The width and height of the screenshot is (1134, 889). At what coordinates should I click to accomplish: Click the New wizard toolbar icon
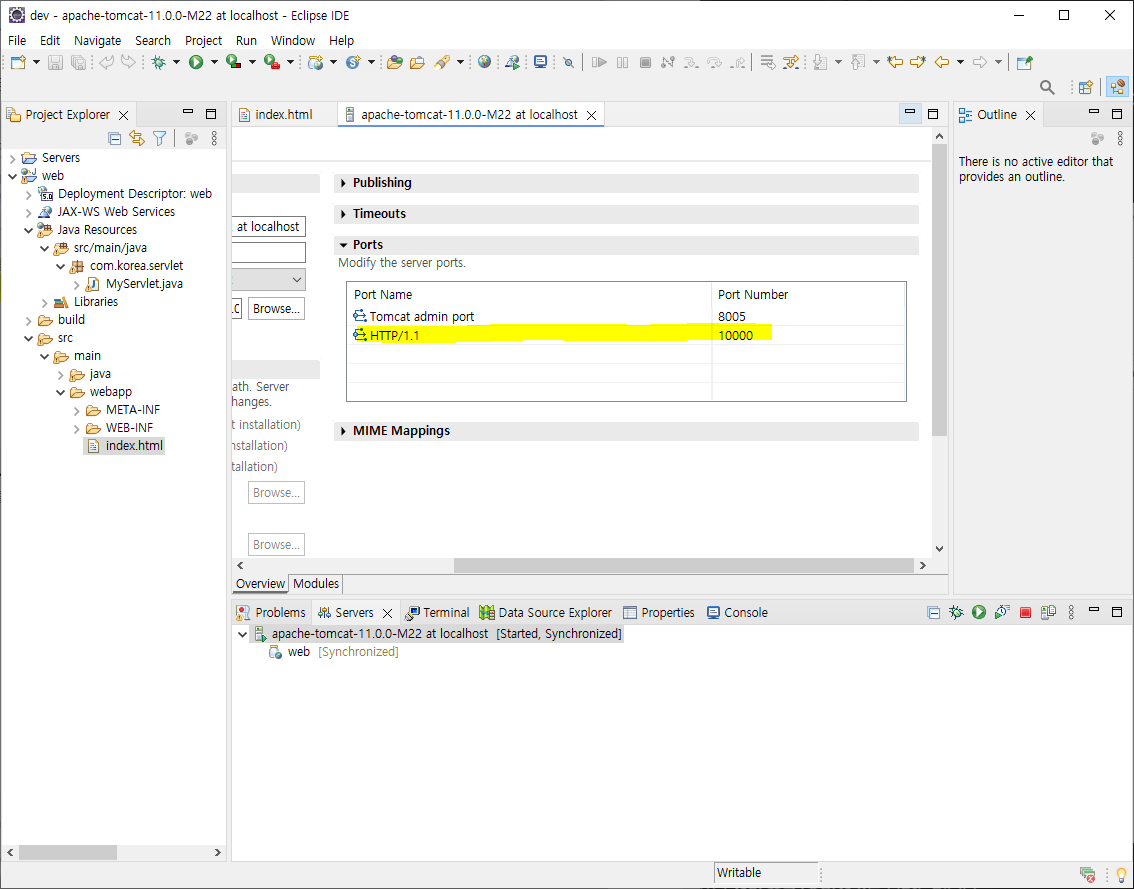click(x=18, y=62)
